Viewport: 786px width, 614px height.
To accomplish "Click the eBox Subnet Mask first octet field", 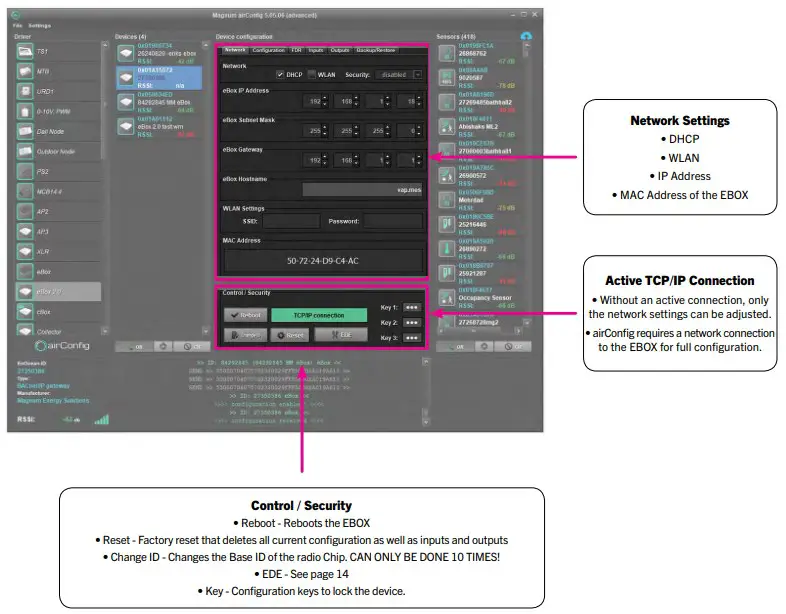I will (x=315, y=131).
